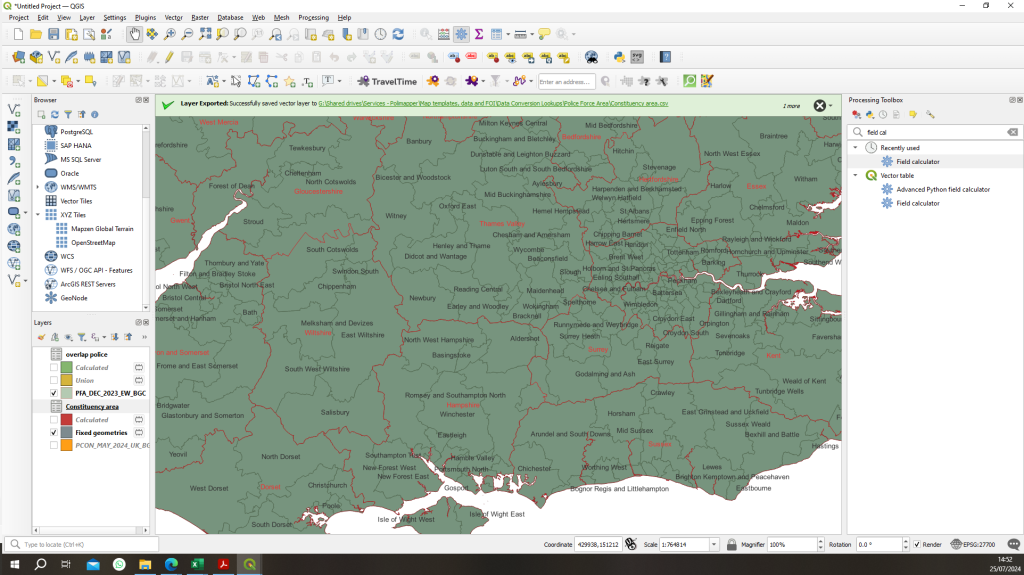The height and width of the screenshot is (575, 1024).
Task: Click the PostgreSQL elephant icon in Browser
Action: [x=51, y=131]
